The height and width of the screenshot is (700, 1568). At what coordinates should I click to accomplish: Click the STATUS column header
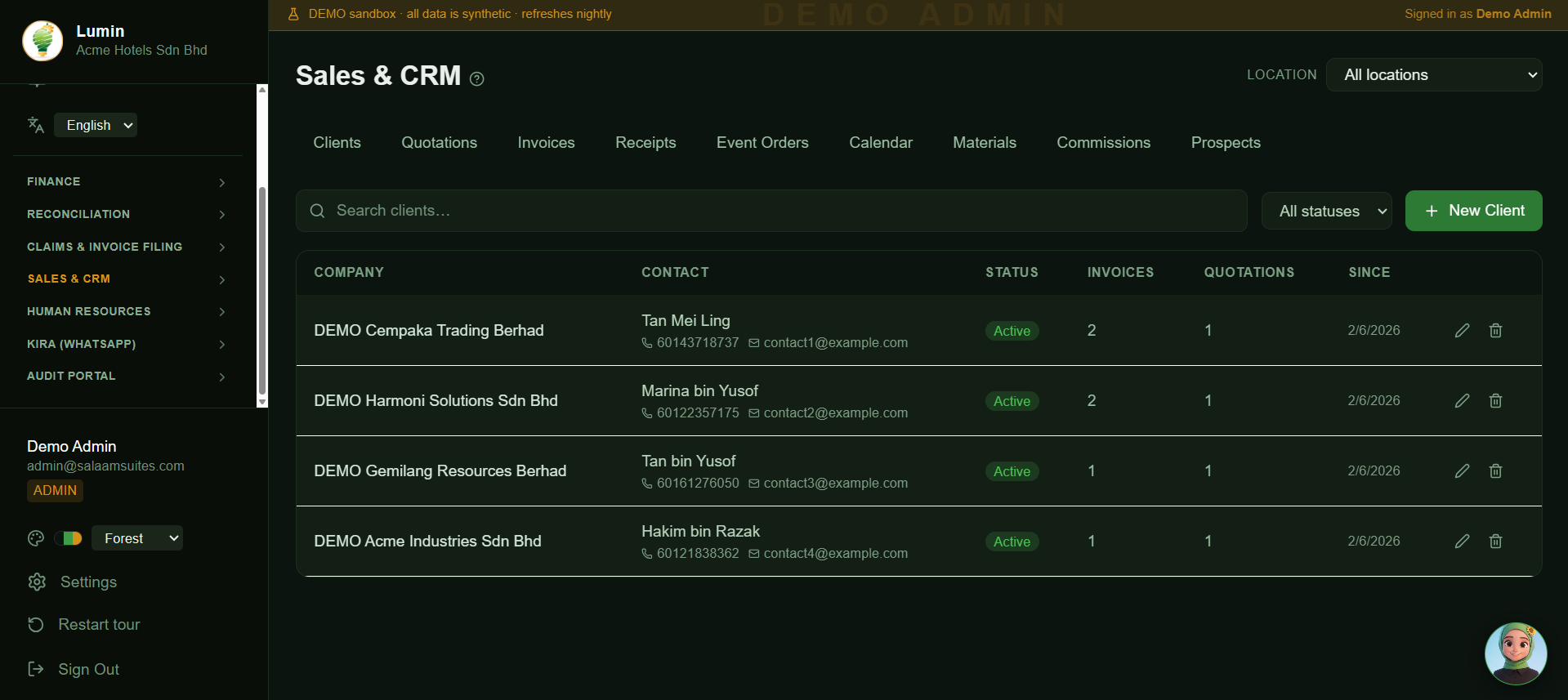pyautogui.click(x=1012, y=272)
